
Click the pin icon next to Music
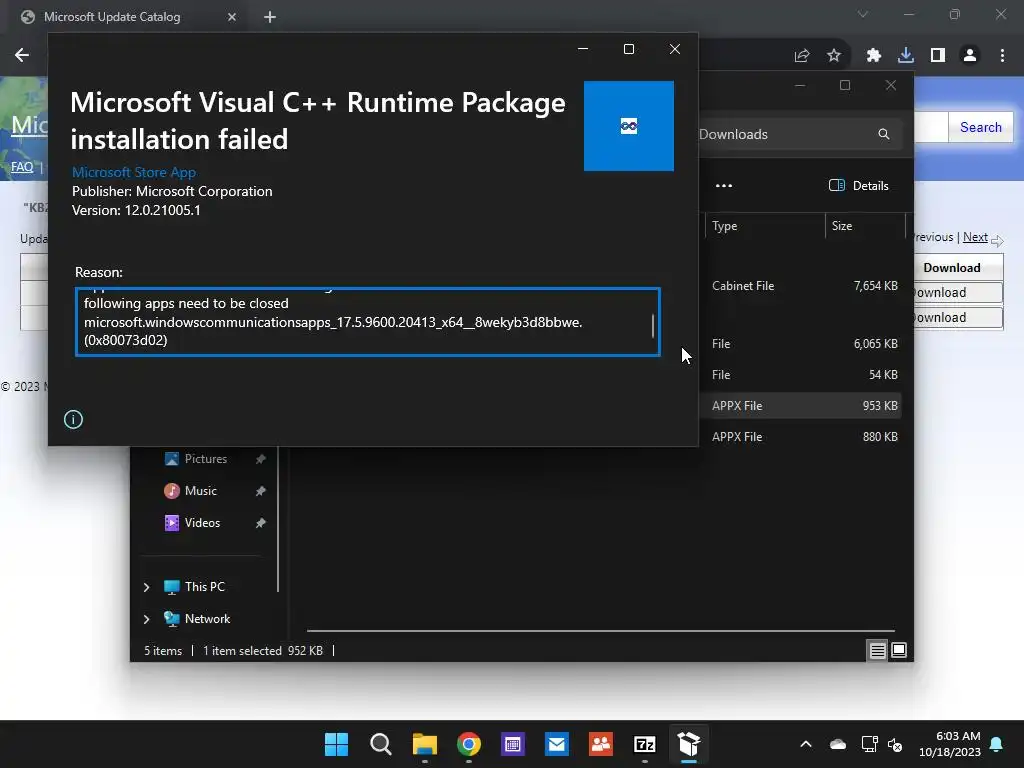click(x=261, y=491)
